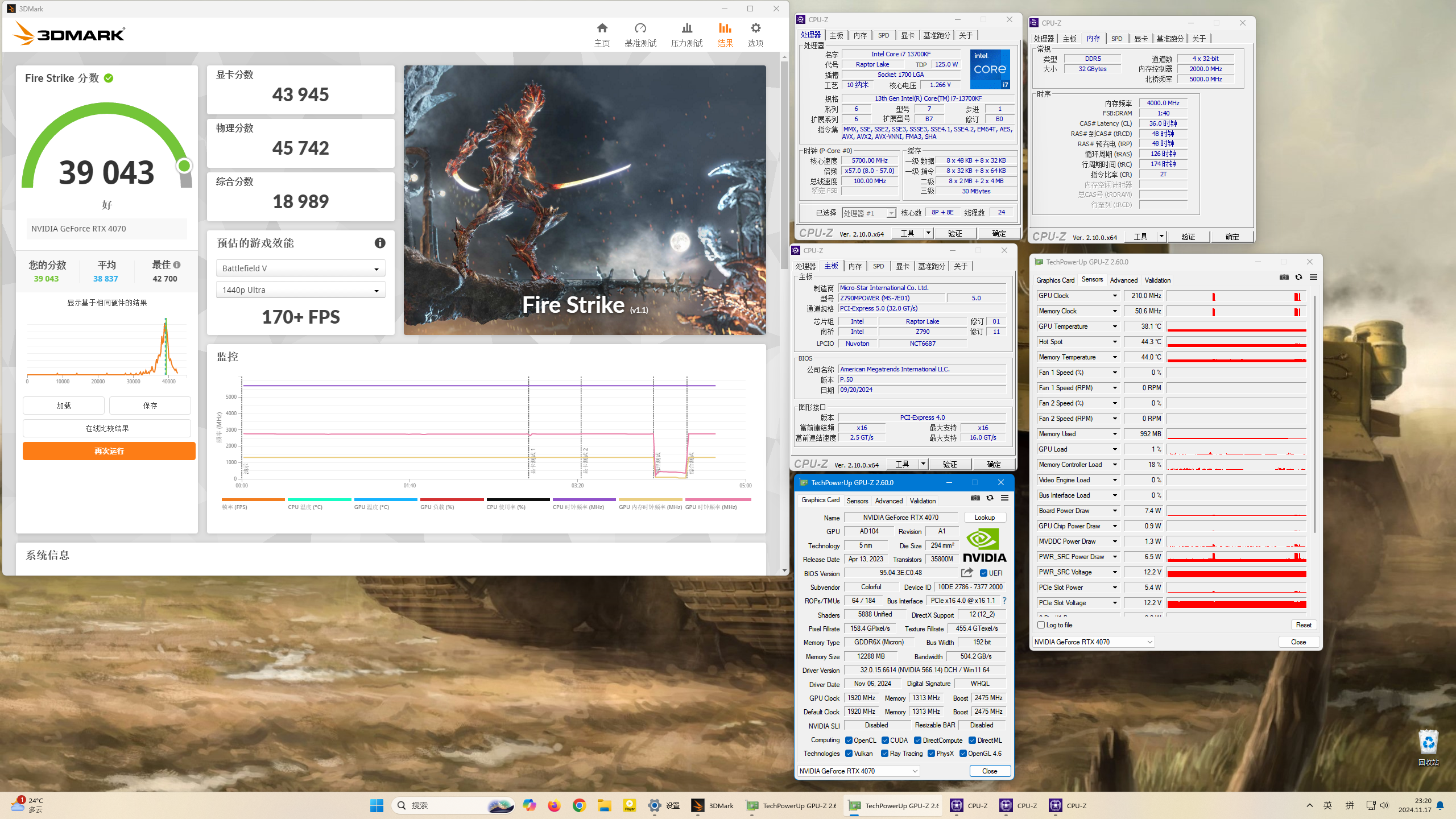
Task: Open 3DMark Benchmarks gauge icon
Action: click(x=640, y=28)
